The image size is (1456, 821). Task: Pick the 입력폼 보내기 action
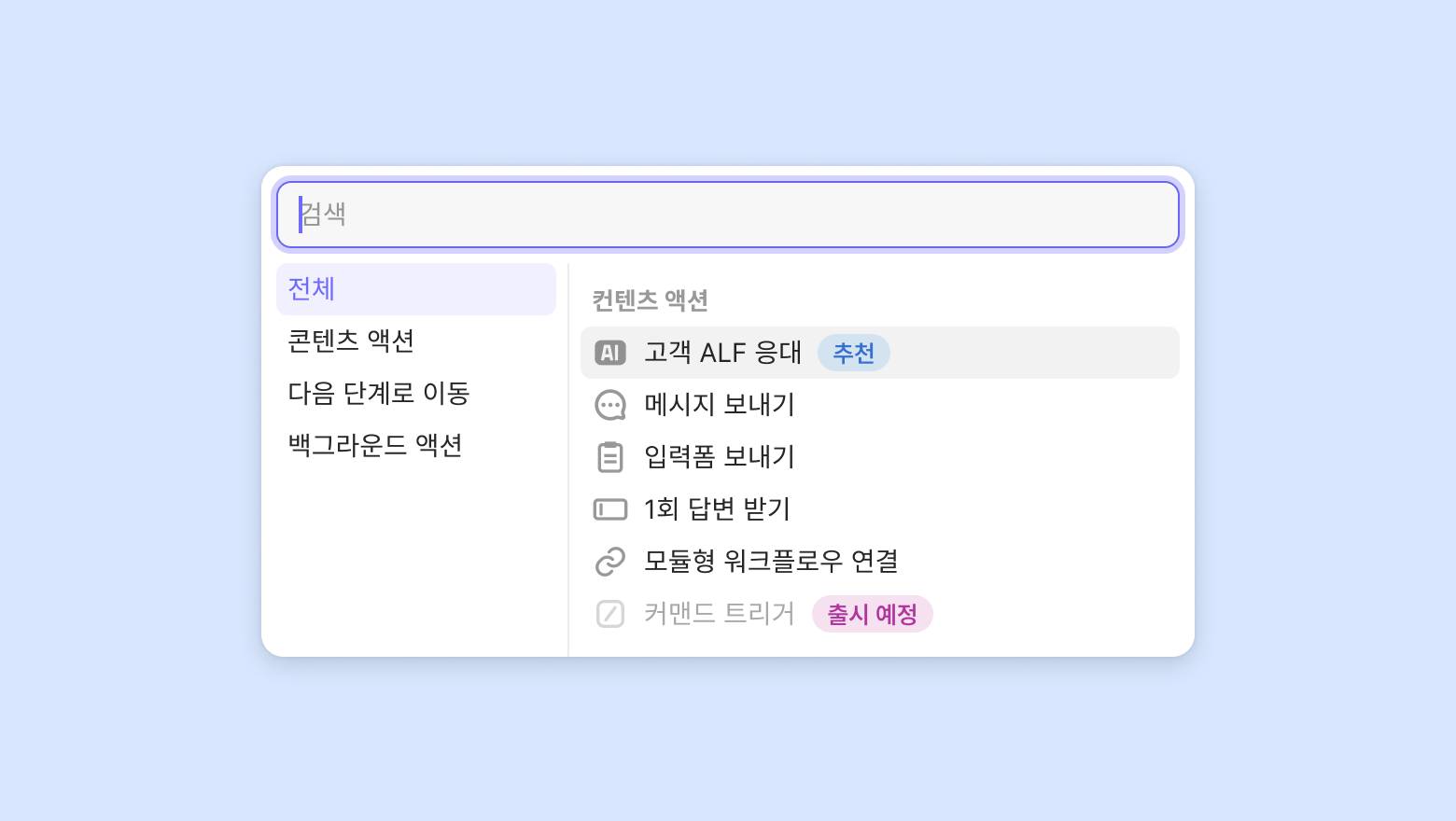[720, 457]
